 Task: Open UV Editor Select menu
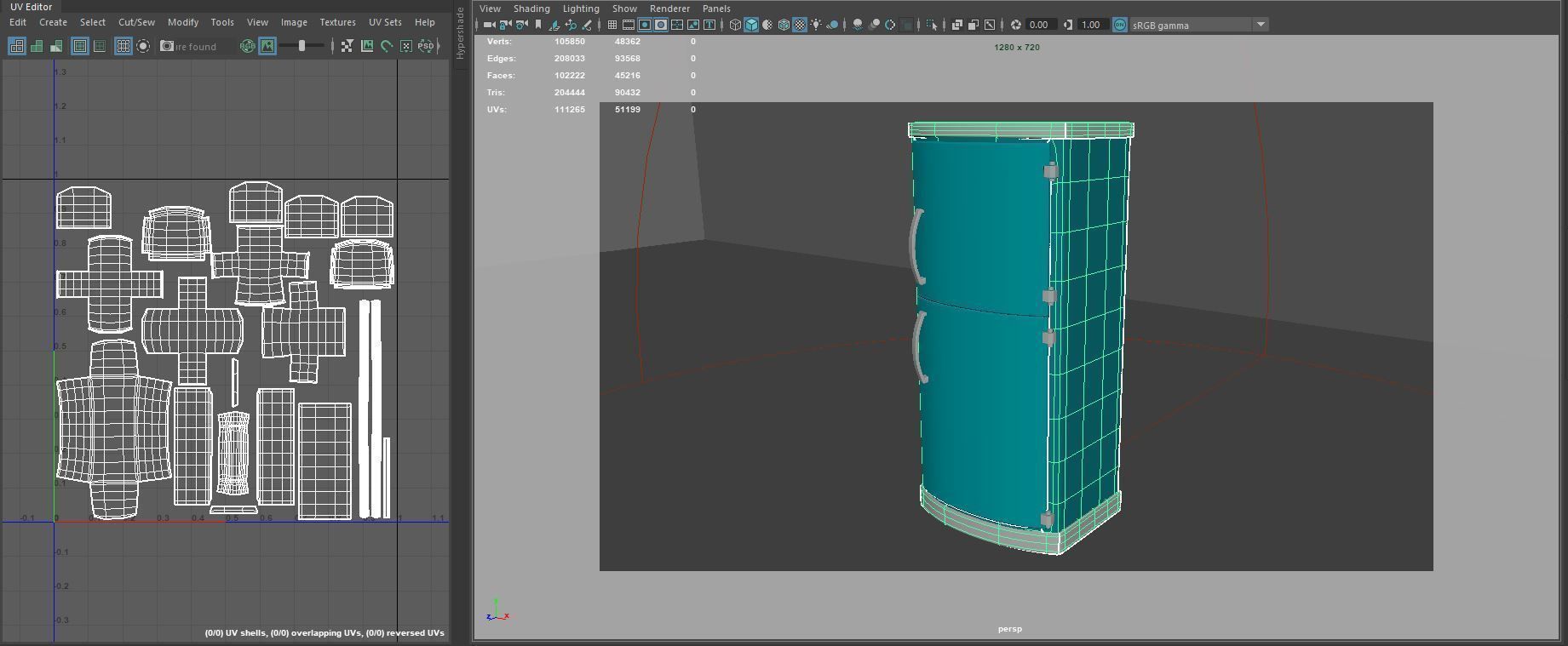[x=93, y=22]
